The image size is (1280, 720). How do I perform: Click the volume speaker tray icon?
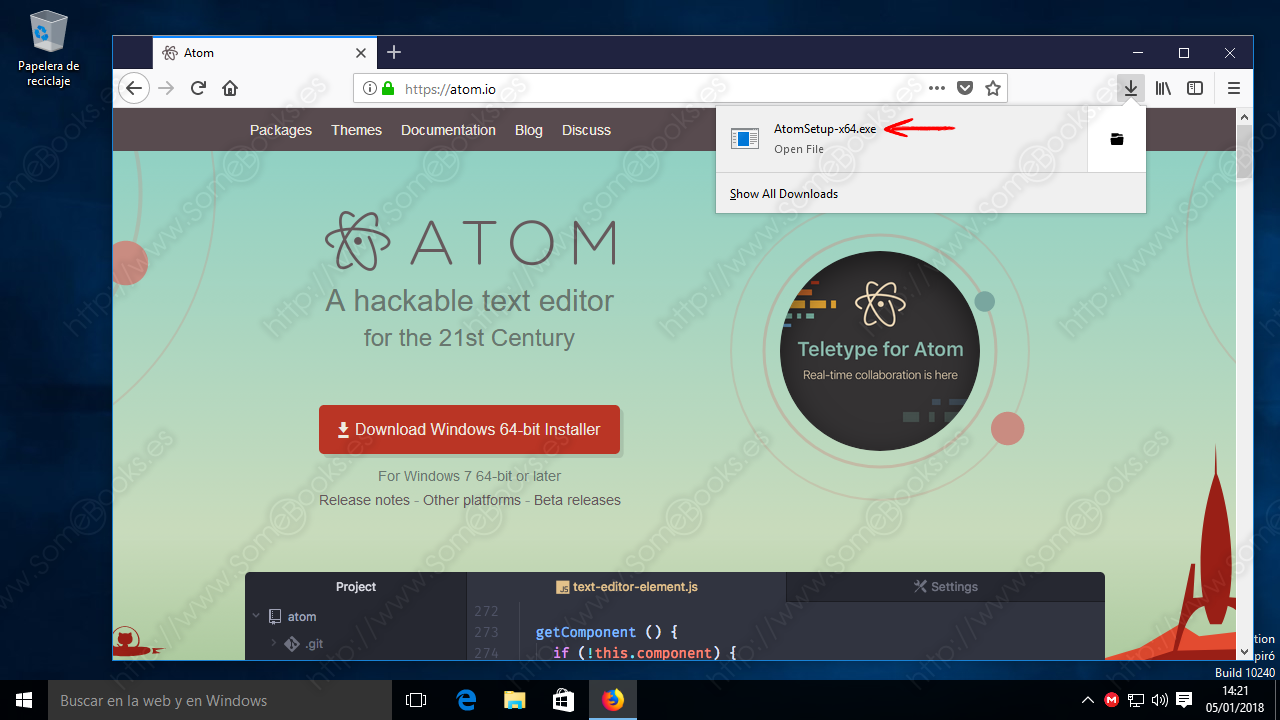click(x=1160, y=700)
